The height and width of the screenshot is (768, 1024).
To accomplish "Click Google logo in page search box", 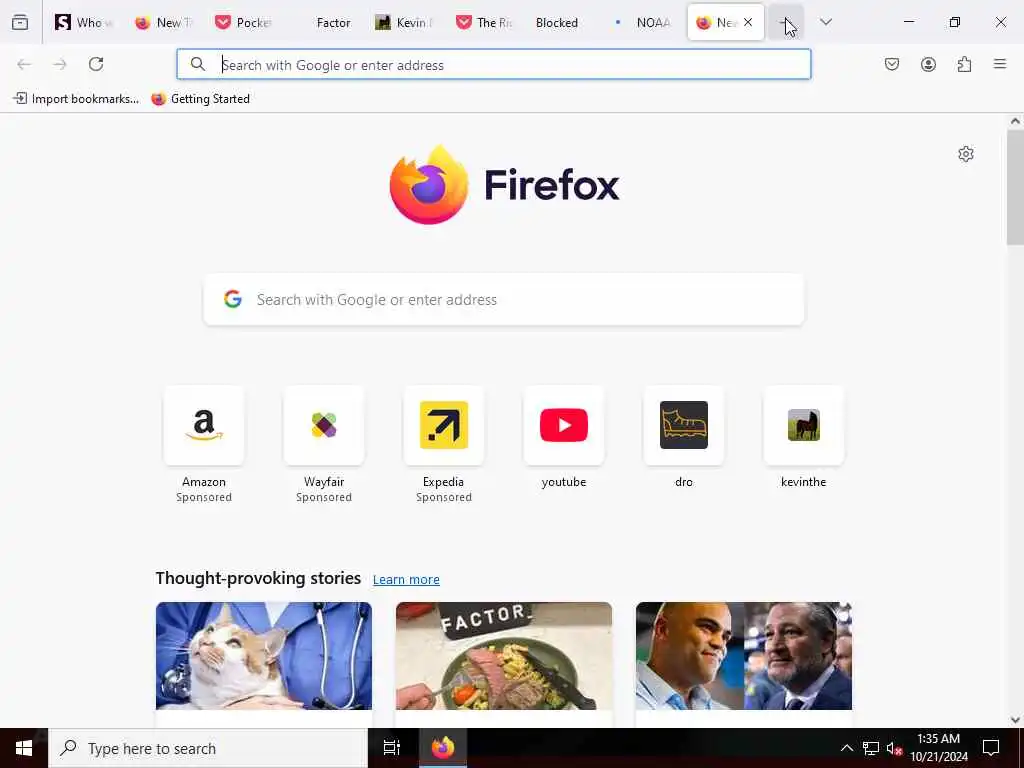I will point(233,299).
